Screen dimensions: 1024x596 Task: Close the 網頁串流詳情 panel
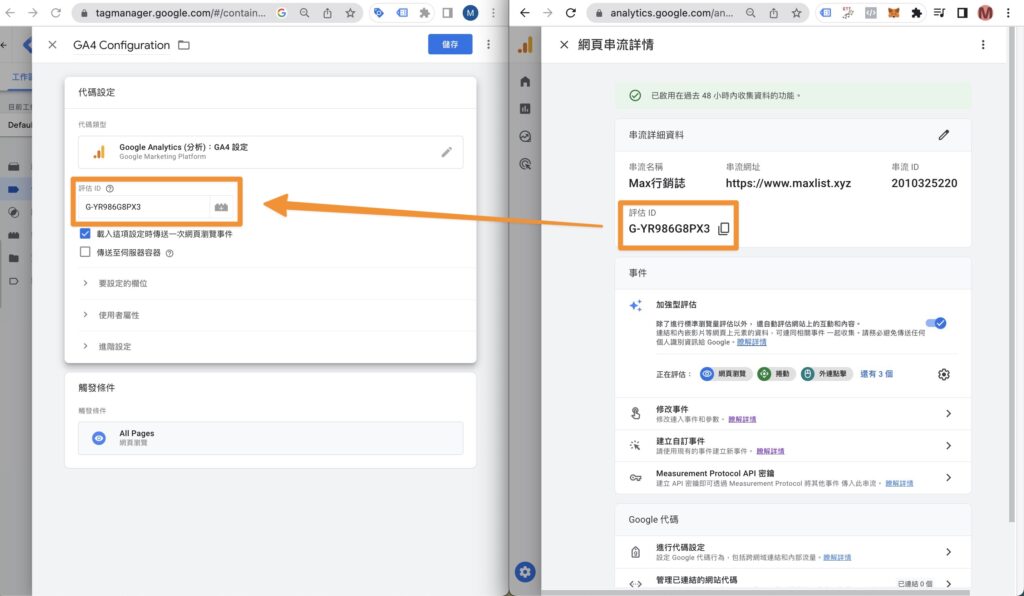pyautogui.click(x=564, y=44)
